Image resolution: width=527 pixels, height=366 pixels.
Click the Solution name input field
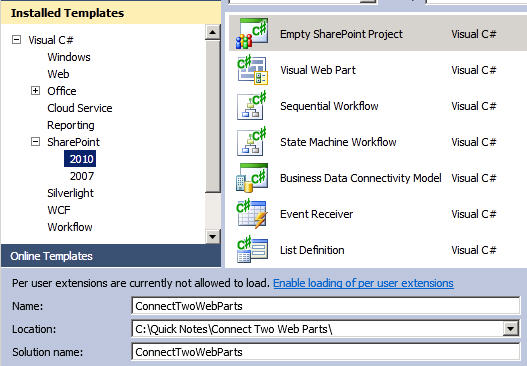(x=326, y=352)
